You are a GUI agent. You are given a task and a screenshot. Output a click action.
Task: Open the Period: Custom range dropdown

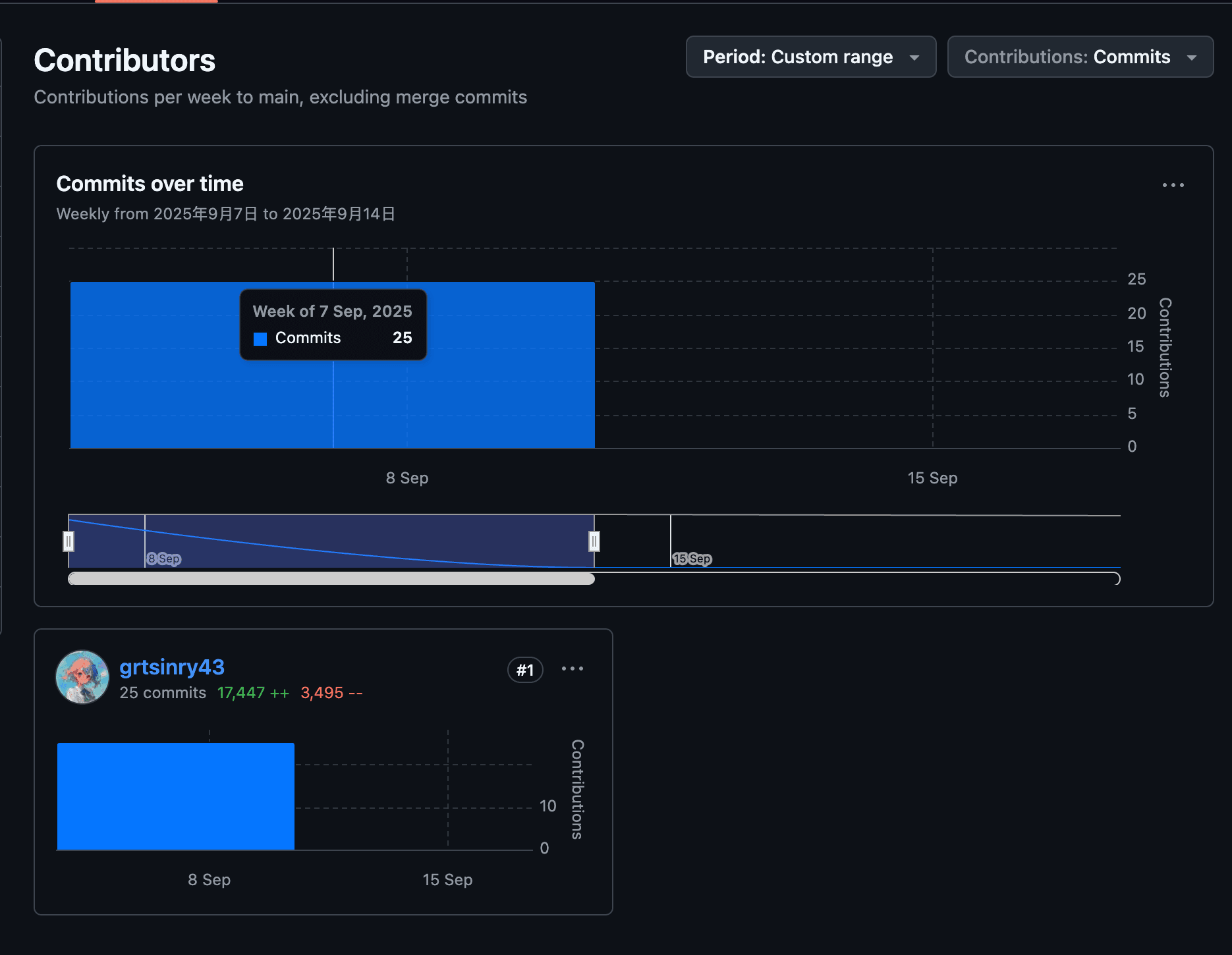click(x=810, y=57)
